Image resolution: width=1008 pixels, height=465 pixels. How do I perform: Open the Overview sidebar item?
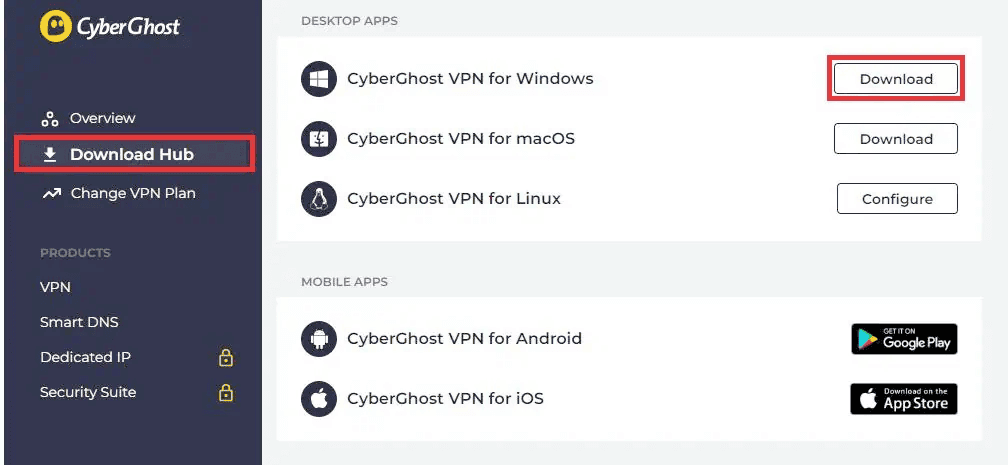88,118
